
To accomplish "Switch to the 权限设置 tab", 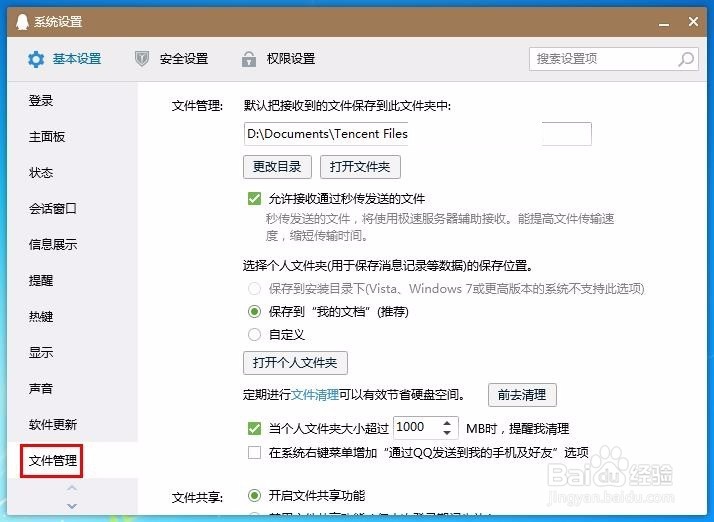I will click(x=279, y=59).
